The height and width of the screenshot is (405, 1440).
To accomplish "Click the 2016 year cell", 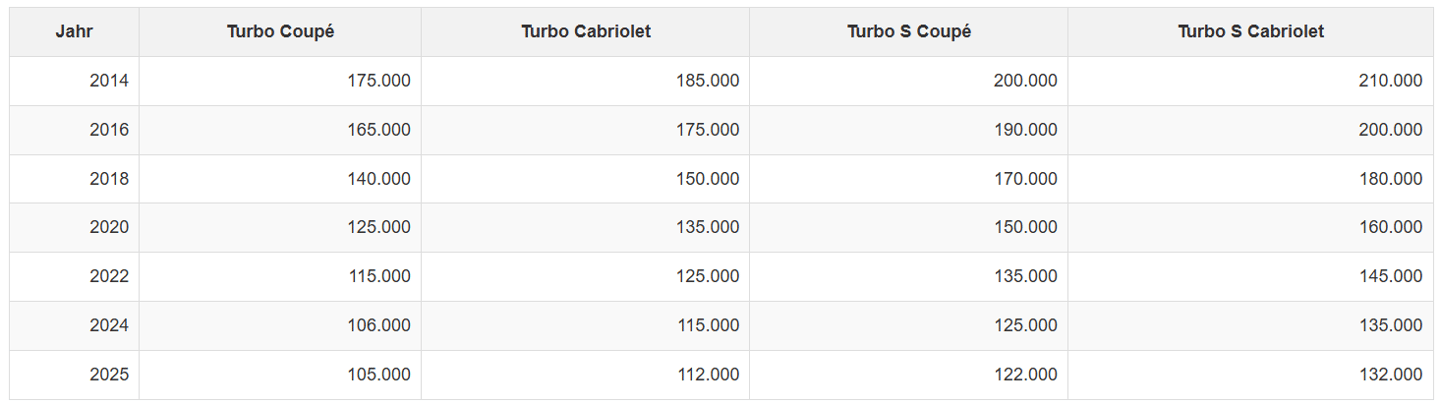I will click(x=75, y=130).
